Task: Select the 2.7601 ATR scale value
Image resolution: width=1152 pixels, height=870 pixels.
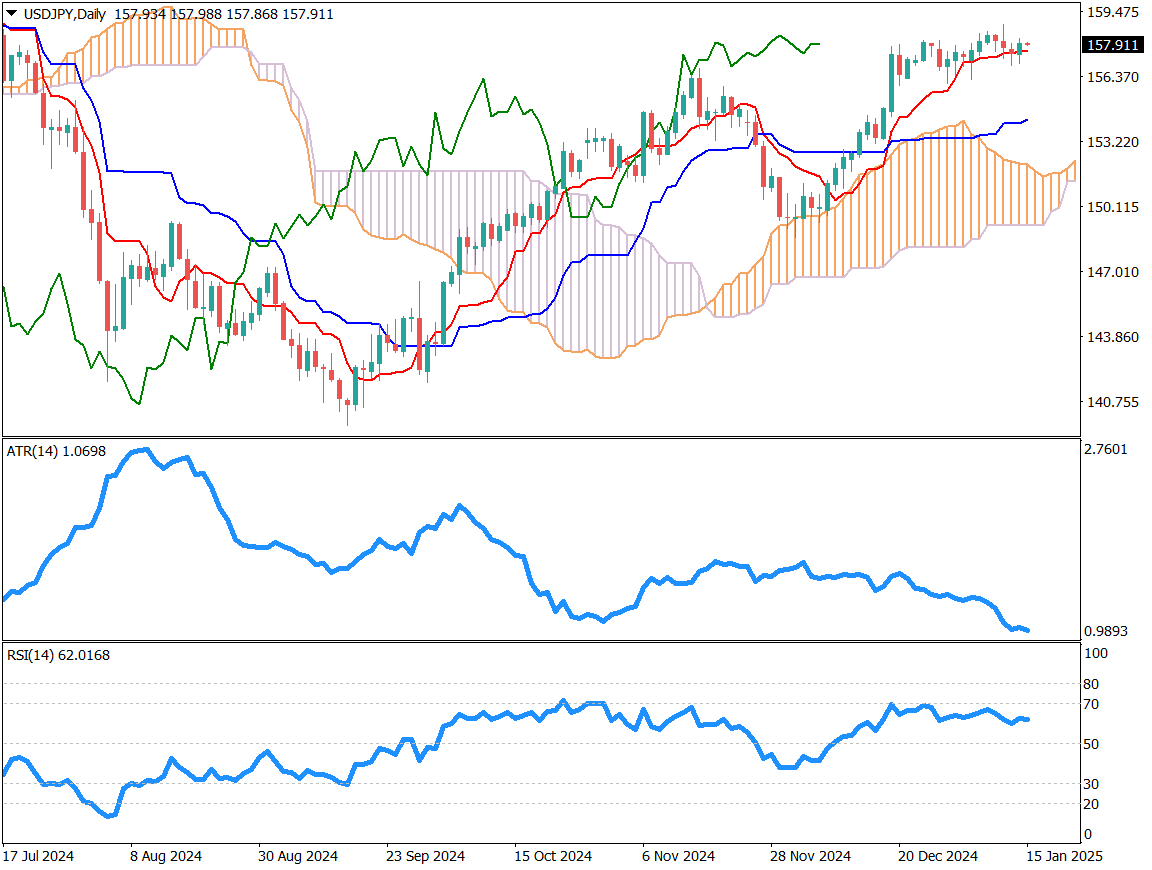Action: pos(1106,449)
